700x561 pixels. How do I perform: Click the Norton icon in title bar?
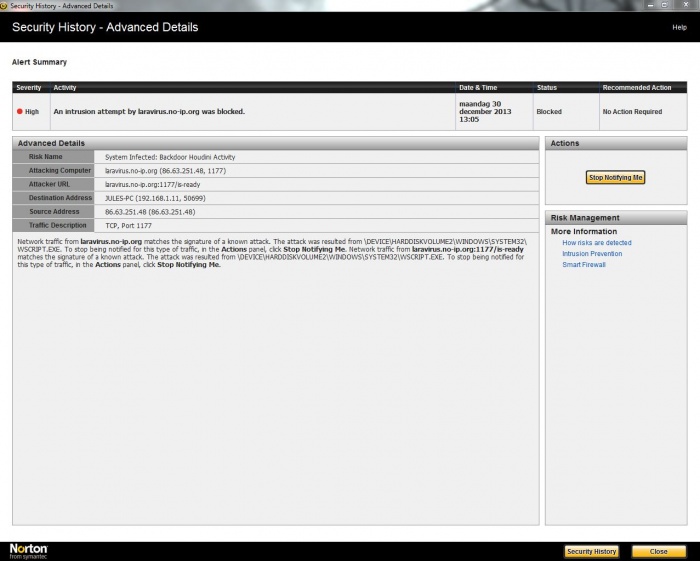(4, 6)
